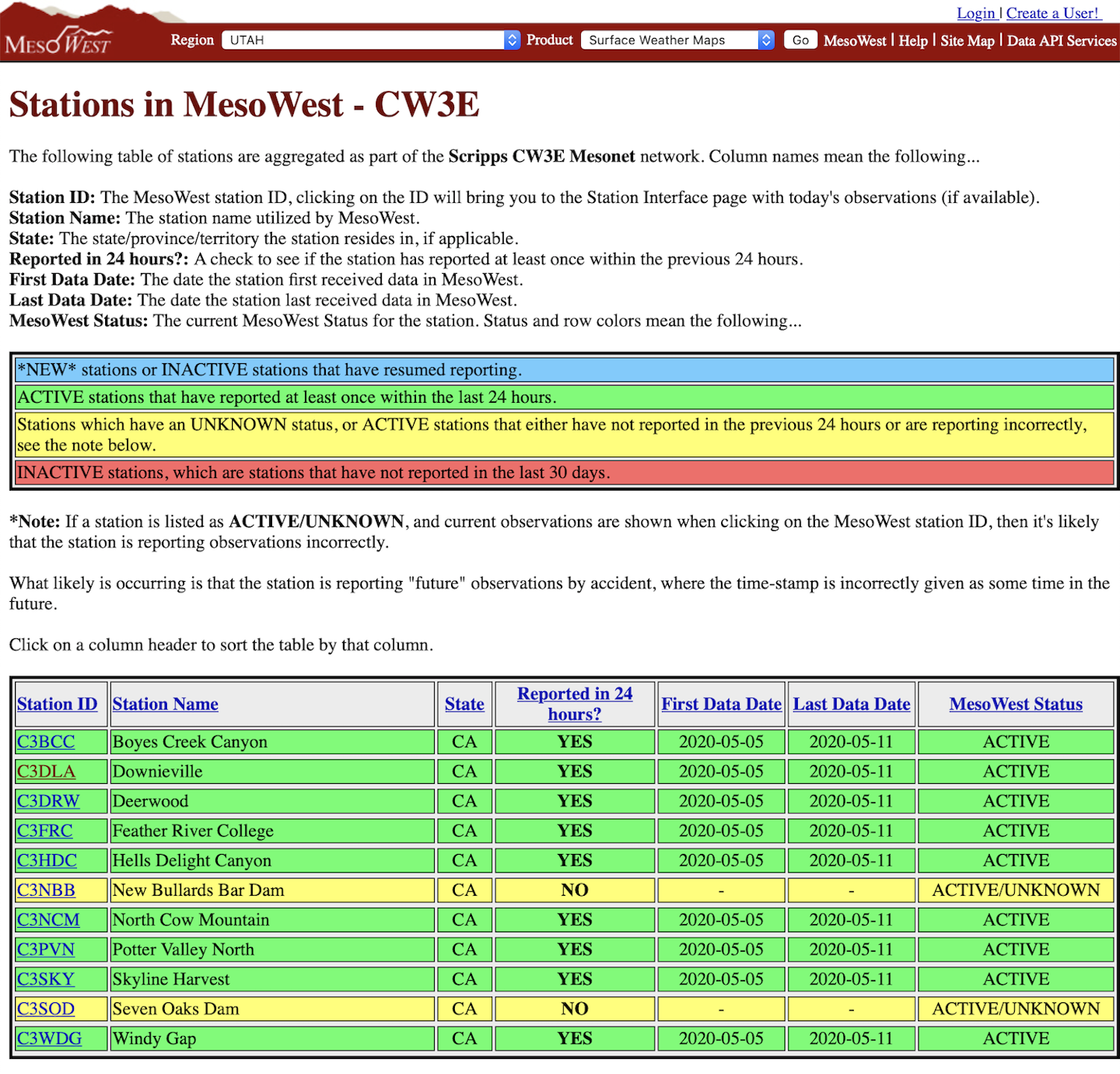Click the page heading Stations in MesoWest - CW3E
Viewport: 1120px width, 1074px height.
(x=244, y=104)
